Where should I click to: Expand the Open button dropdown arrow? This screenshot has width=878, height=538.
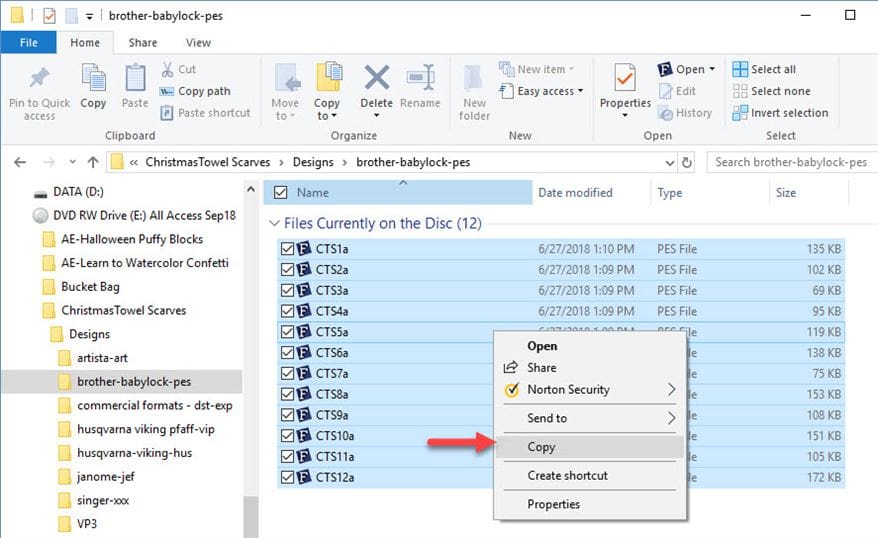pos(712,69)
